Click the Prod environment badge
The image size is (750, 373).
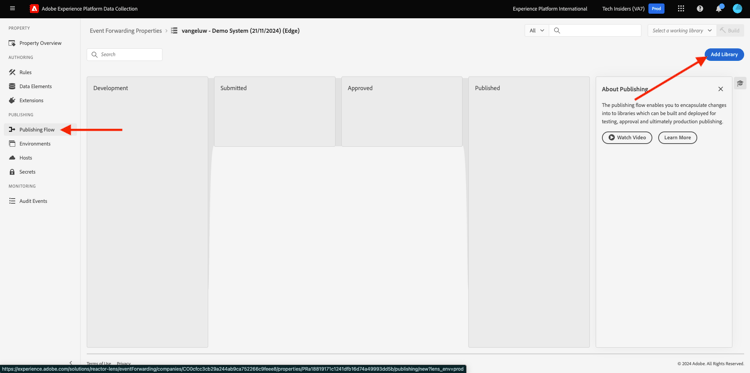tap(656, 9)
